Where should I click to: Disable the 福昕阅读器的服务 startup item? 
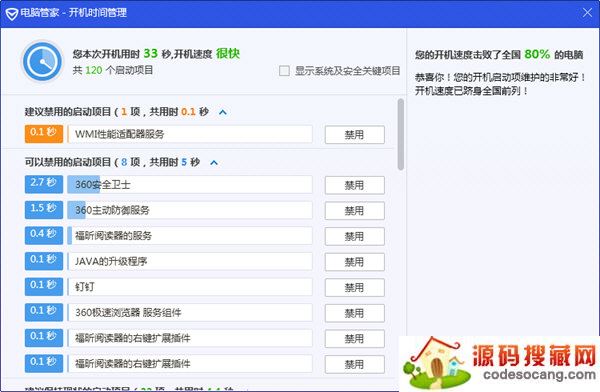click(355, 236)
